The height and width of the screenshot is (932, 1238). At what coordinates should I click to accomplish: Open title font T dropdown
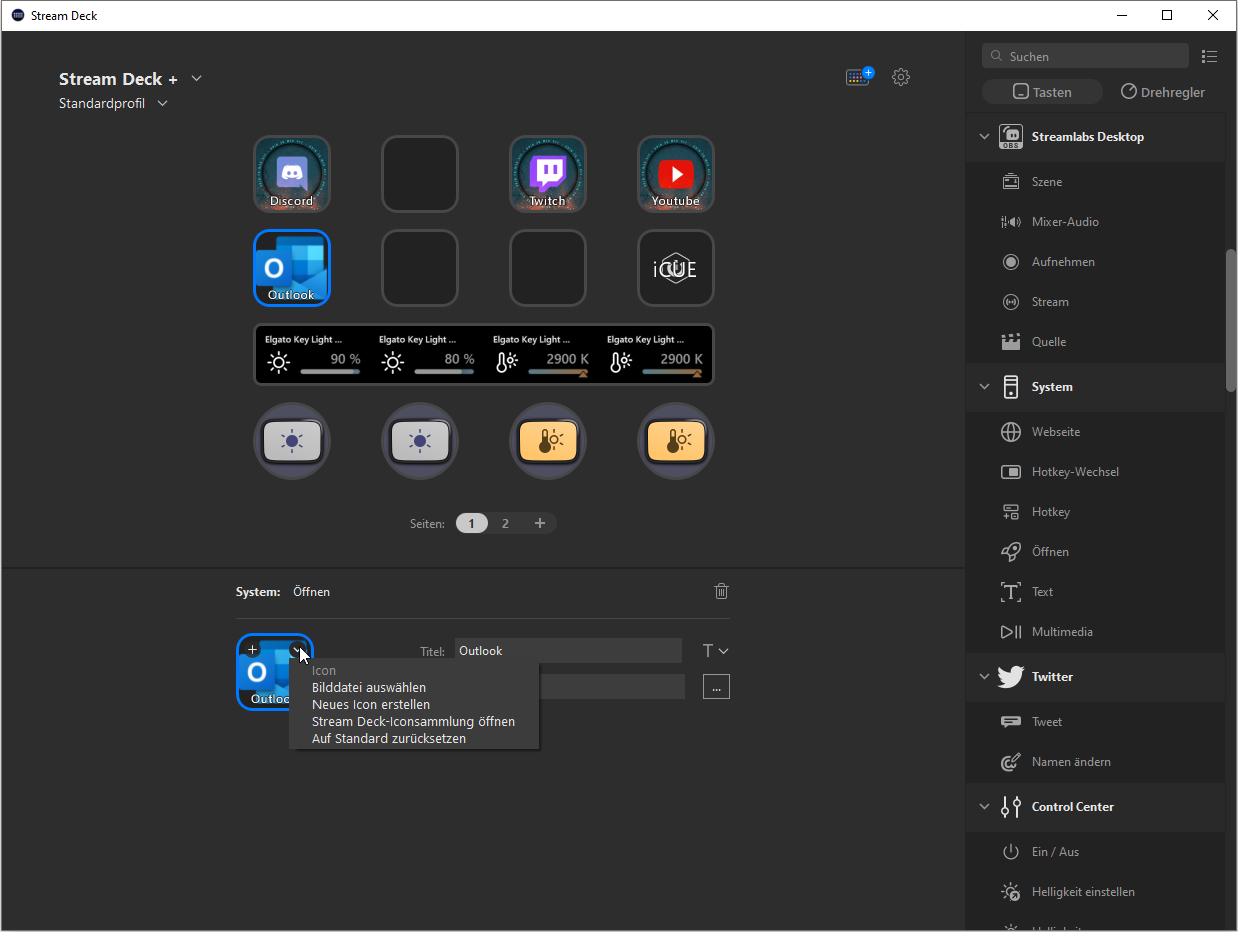pos(715,651)
